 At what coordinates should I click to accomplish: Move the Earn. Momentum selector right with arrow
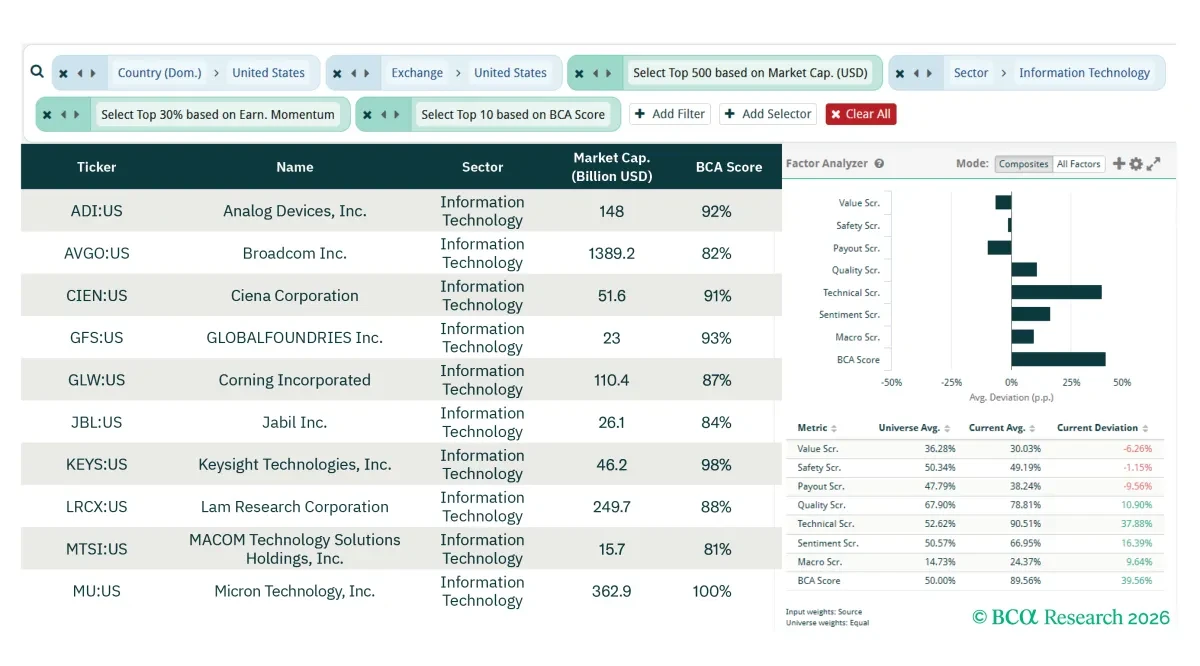click(x=78, y=114)
